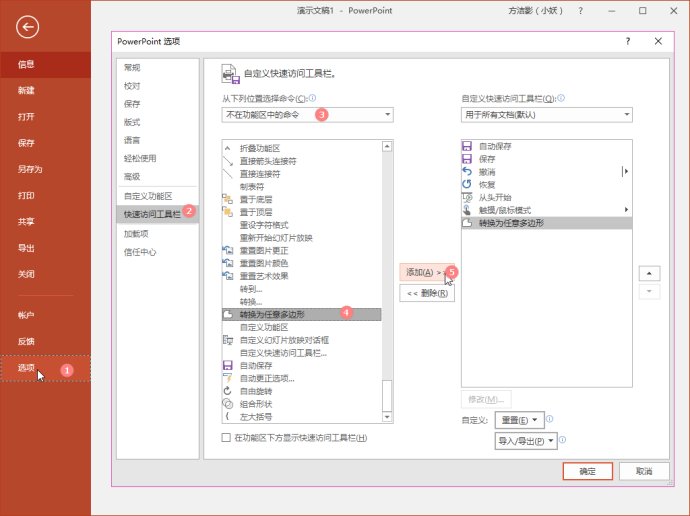Click the command list scroll up arrow
The image size is (690, 516).
click(387, 146)
